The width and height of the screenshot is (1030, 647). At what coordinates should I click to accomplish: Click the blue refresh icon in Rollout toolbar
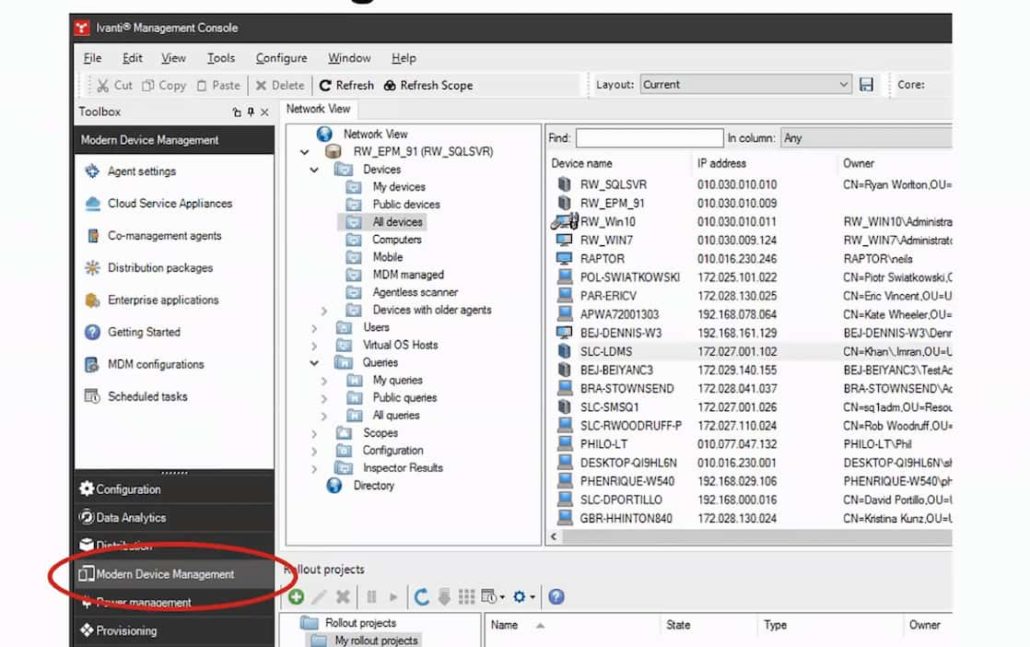(x=422, y=596)
